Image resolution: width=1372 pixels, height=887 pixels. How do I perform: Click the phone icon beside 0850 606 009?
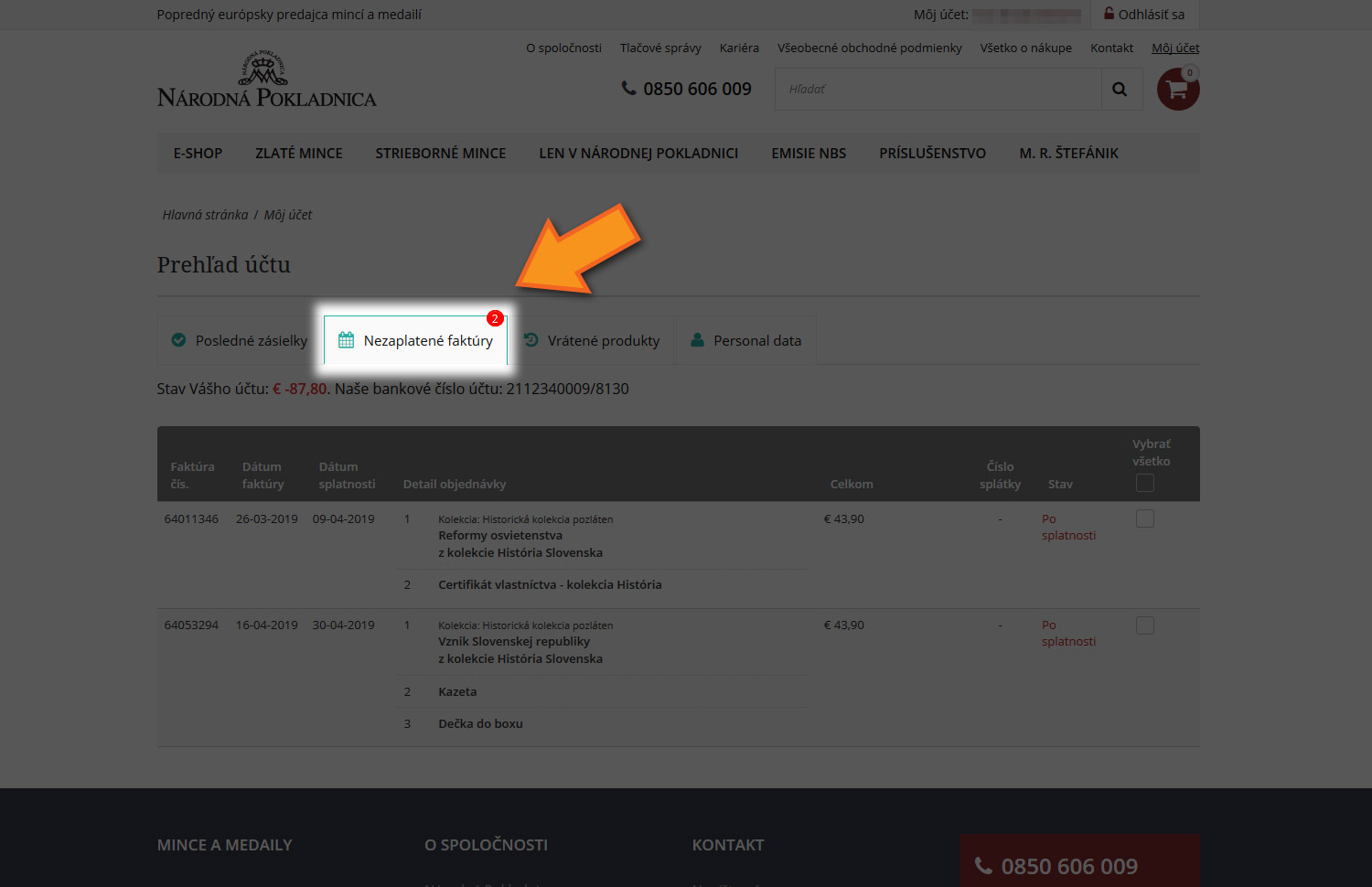[628, 88]
